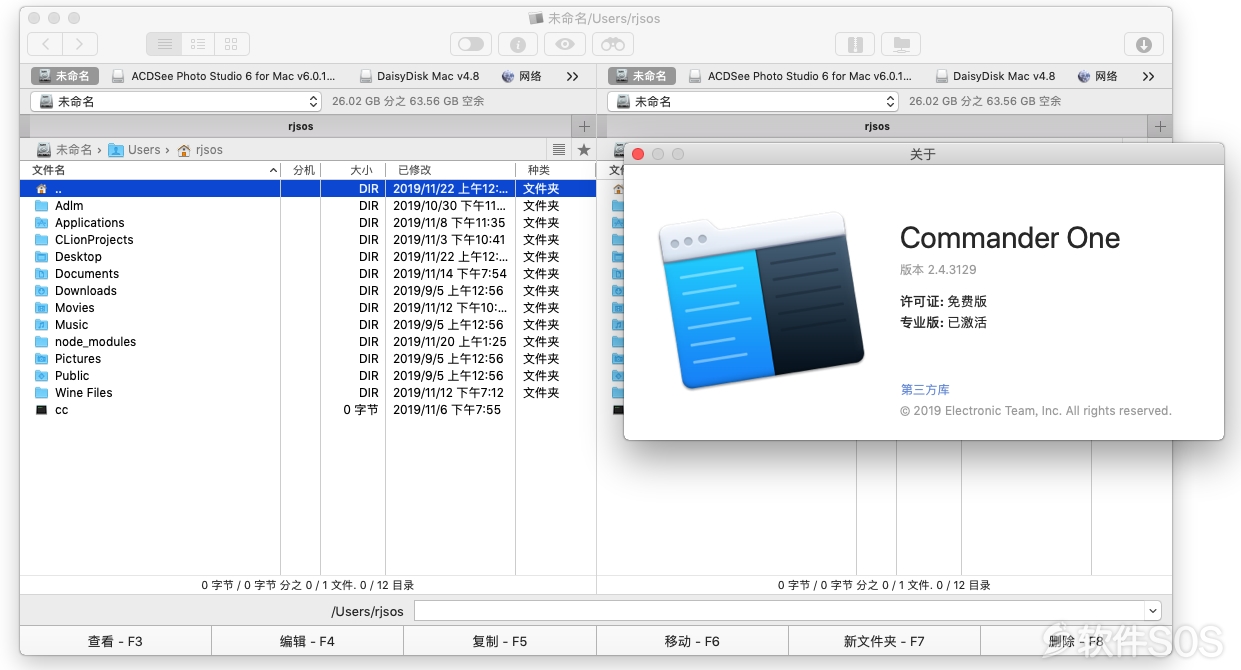The height and width of the screenshot is (670, 1241).
Task: Open 网络 in left drive bar
Action: pyautogui.click(x=521, y=76)
